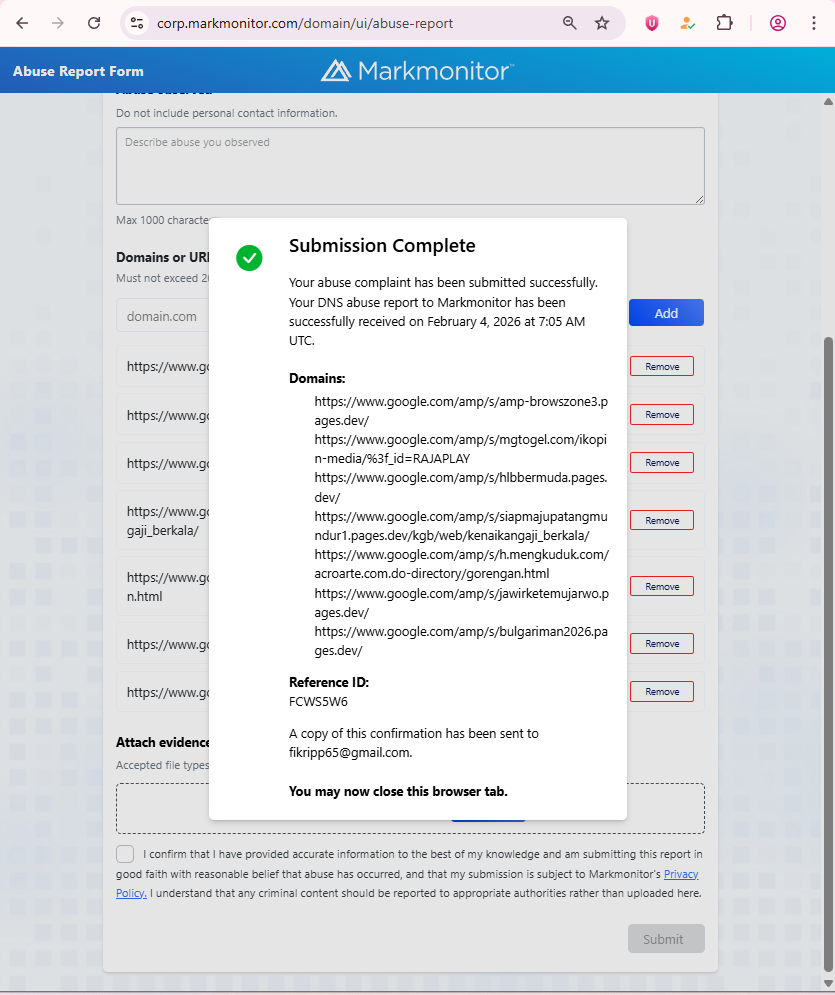Remove the URL ending in gaji_berkala/
Image resolution: width=835 pixels, height=995 pixels.
662,520
